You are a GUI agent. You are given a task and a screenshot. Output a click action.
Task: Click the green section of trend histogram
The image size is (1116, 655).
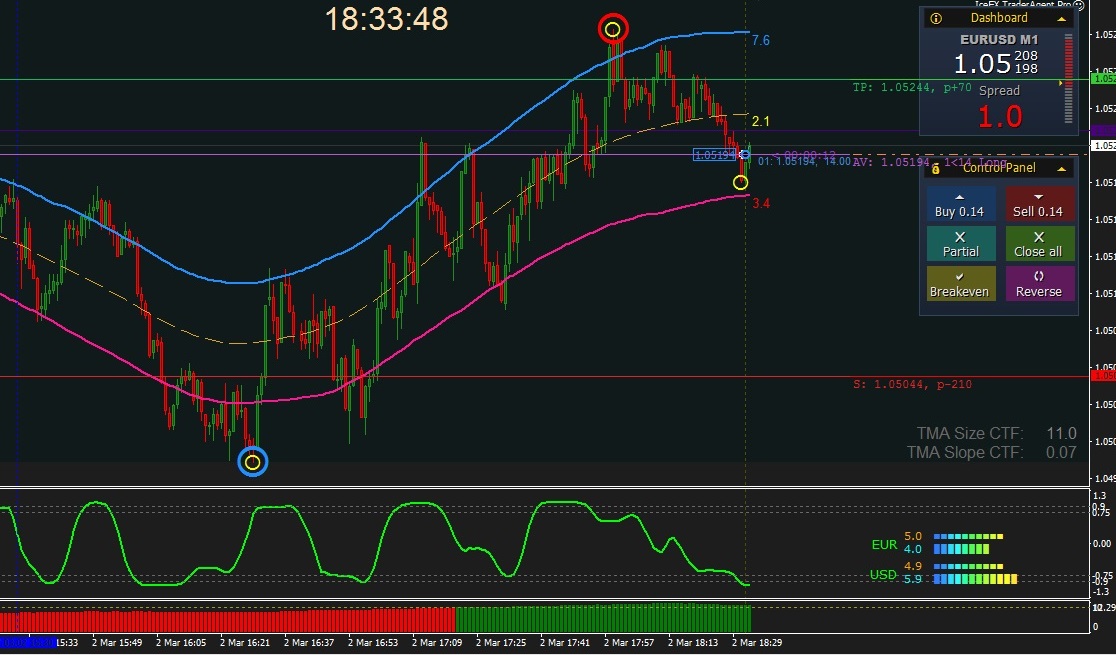point(603,619)
